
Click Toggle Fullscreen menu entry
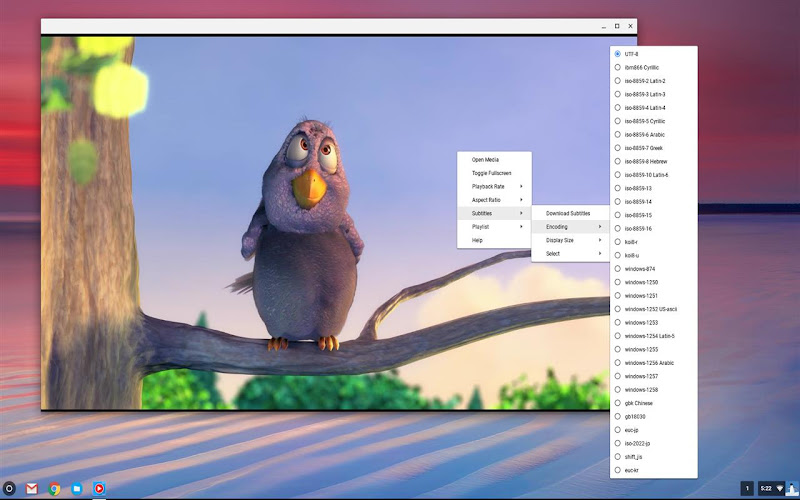point(494,173)
